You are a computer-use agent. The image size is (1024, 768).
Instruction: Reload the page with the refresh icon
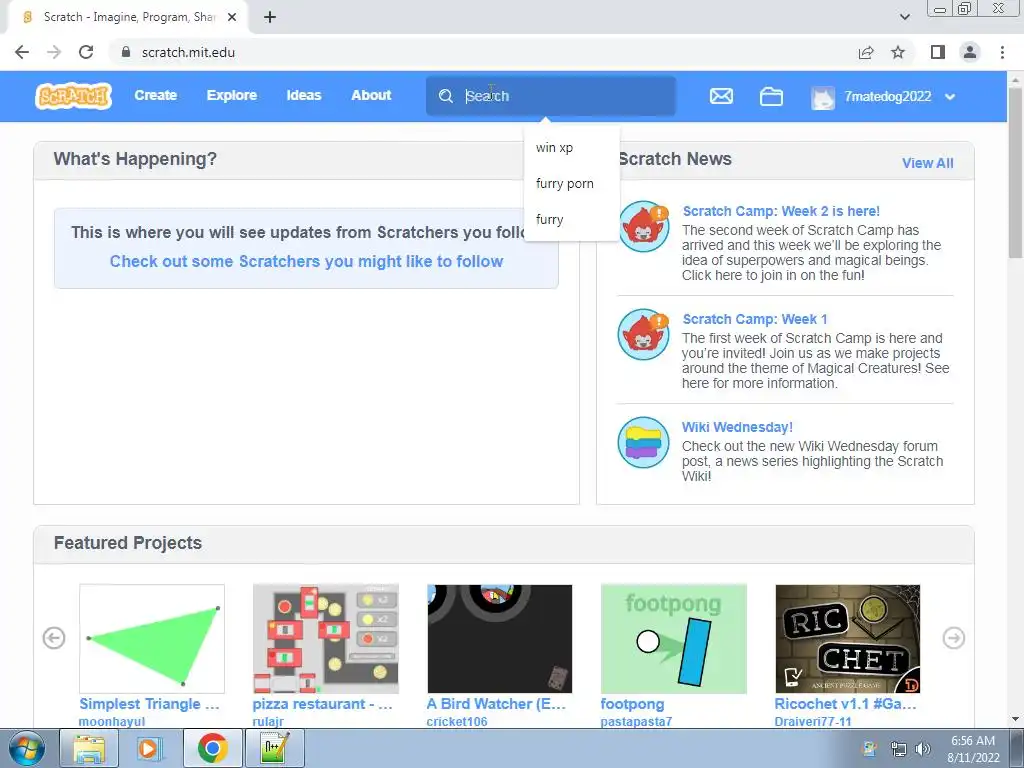(86, 52)
